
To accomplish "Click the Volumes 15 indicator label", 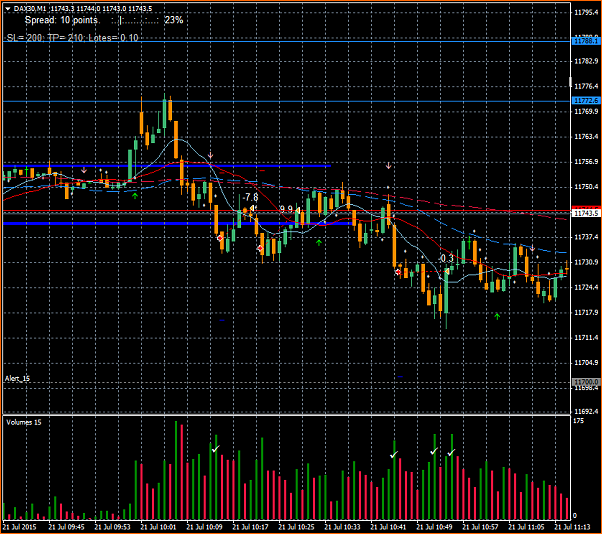I will (x=24, y=422).
